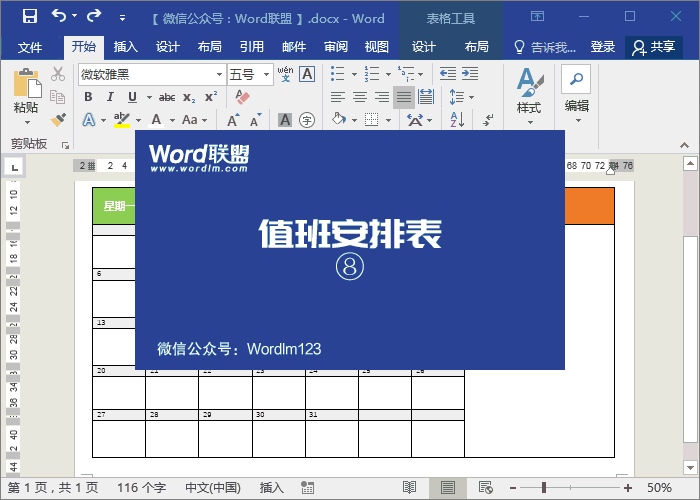The image size is (700, 500).
Task: Center align text
Action: pos(360,97)
